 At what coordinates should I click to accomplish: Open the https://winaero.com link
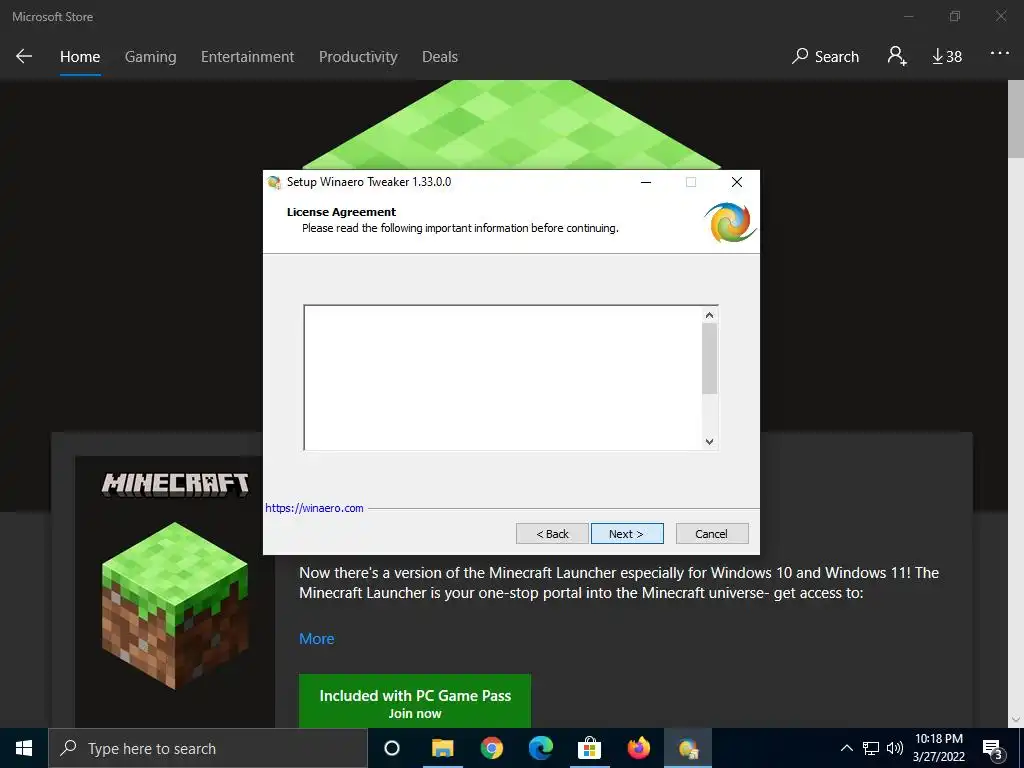tap(314, 508)
